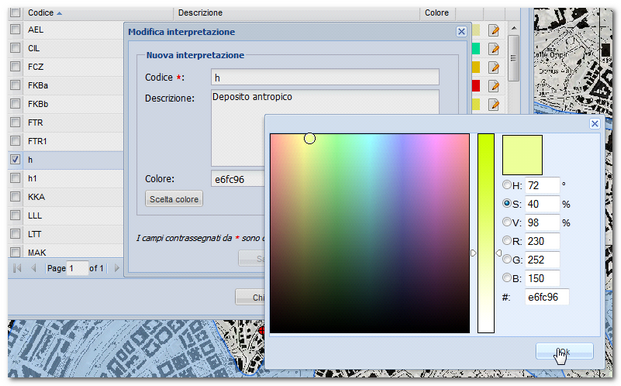621x386 pixels.
Task: Tick the LTT row checkbox
Action: [15, 234]
